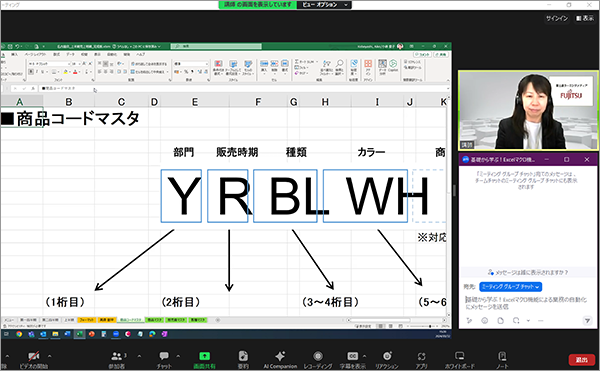Send the chat message with arrow icon
Screen dimensions: 600x371
click(587, 321)
